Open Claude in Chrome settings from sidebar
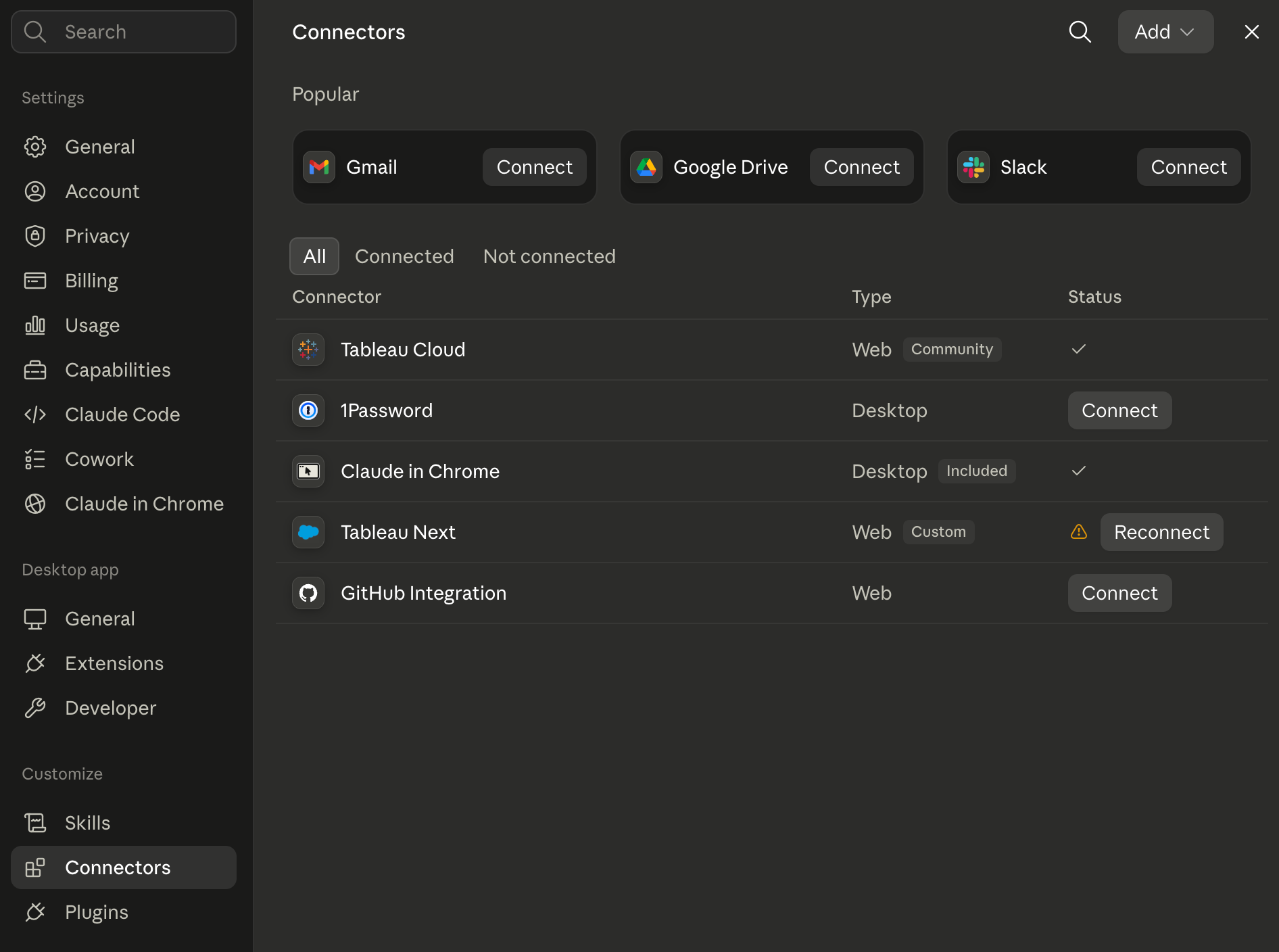The width and height of the screenshot is (1279, 952). [x=124, y=504]
